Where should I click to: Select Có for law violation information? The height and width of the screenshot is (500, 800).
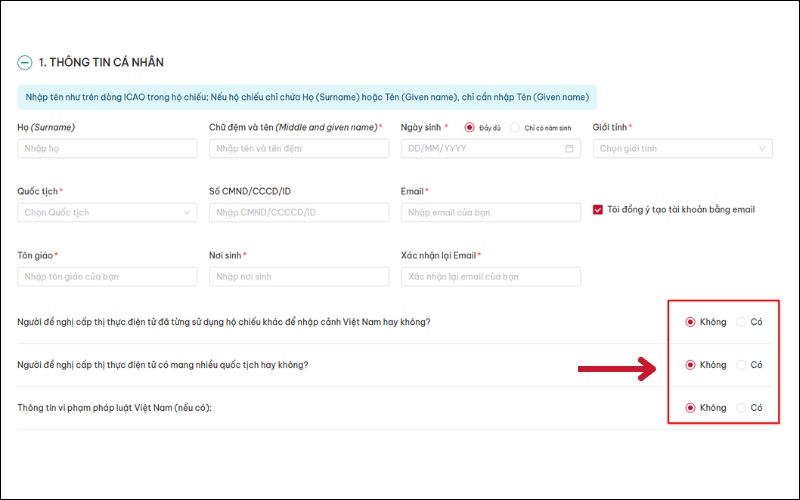741,408
